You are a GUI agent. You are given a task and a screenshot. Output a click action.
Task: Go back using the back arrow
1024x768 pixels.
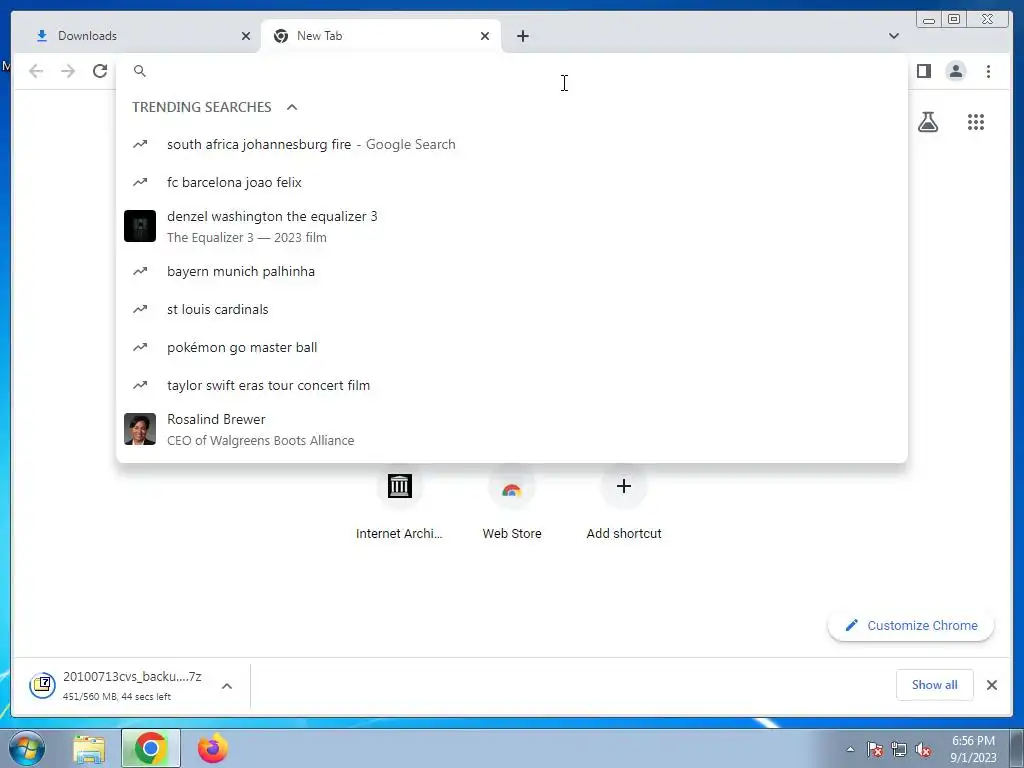point(36,71)
